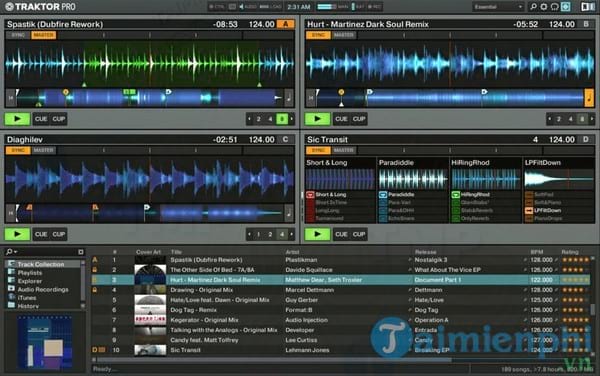Trigger LPFiltDown orange sample cell

tap(529, 210)
